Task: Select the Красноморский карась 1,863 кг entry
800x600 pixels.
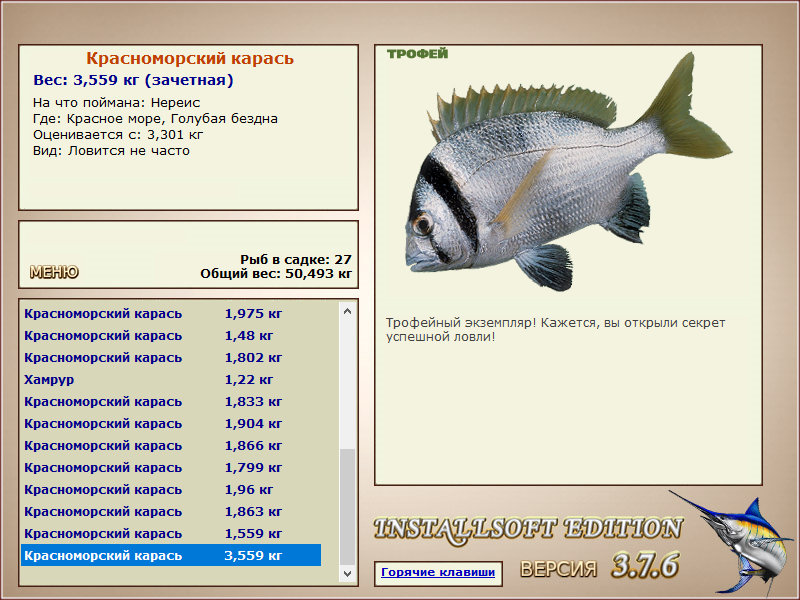Action: pyautogui.click(x=171, y=511)
